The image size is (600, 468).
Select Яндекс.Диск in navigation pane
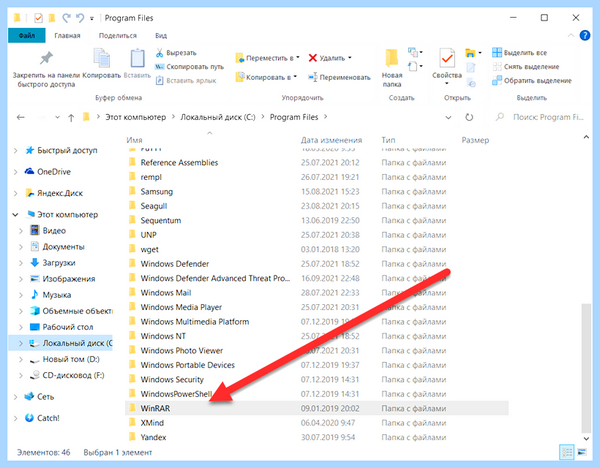60,193
